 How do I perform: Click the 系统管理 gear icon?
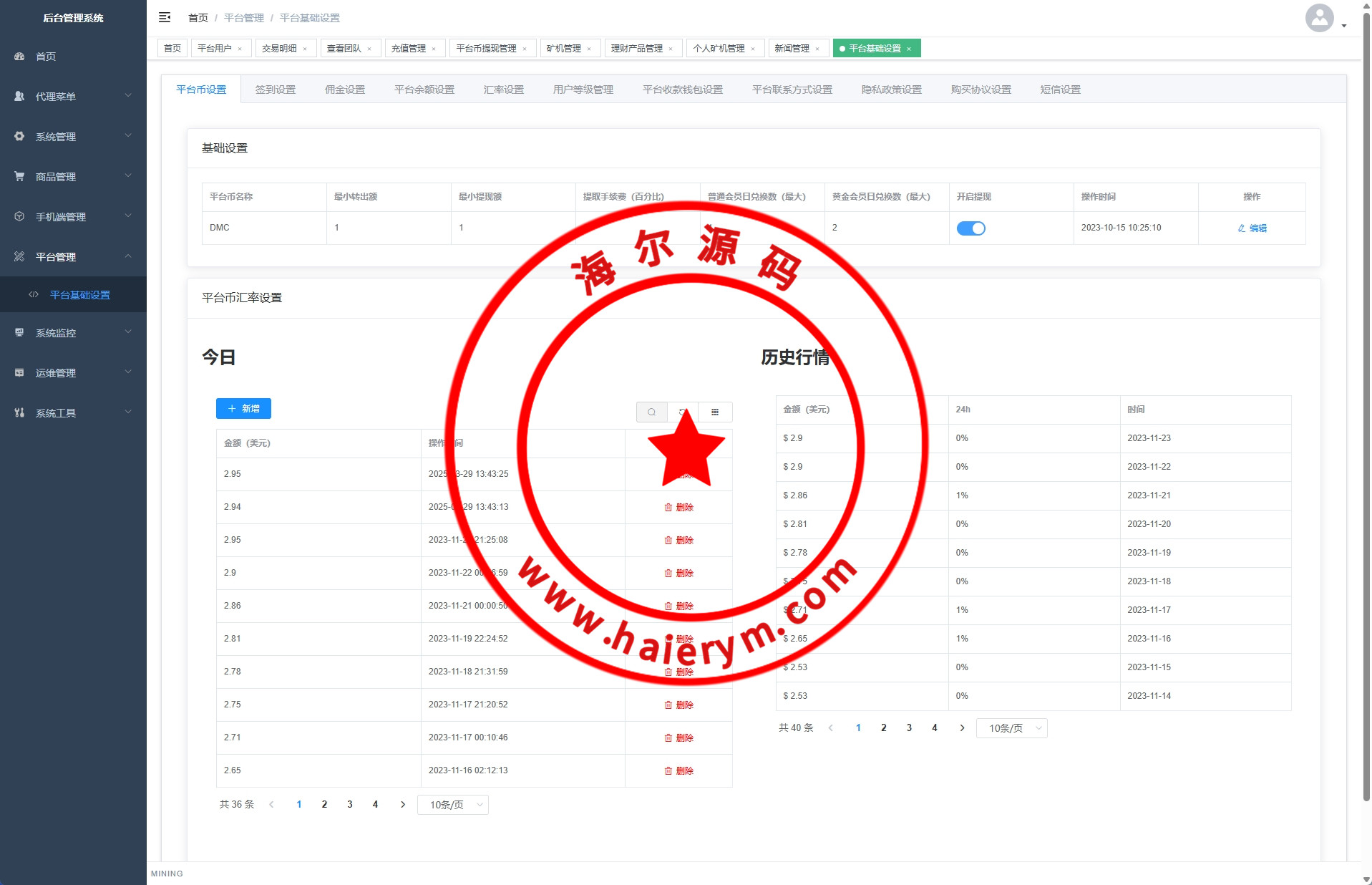click(x=19, y=136)
